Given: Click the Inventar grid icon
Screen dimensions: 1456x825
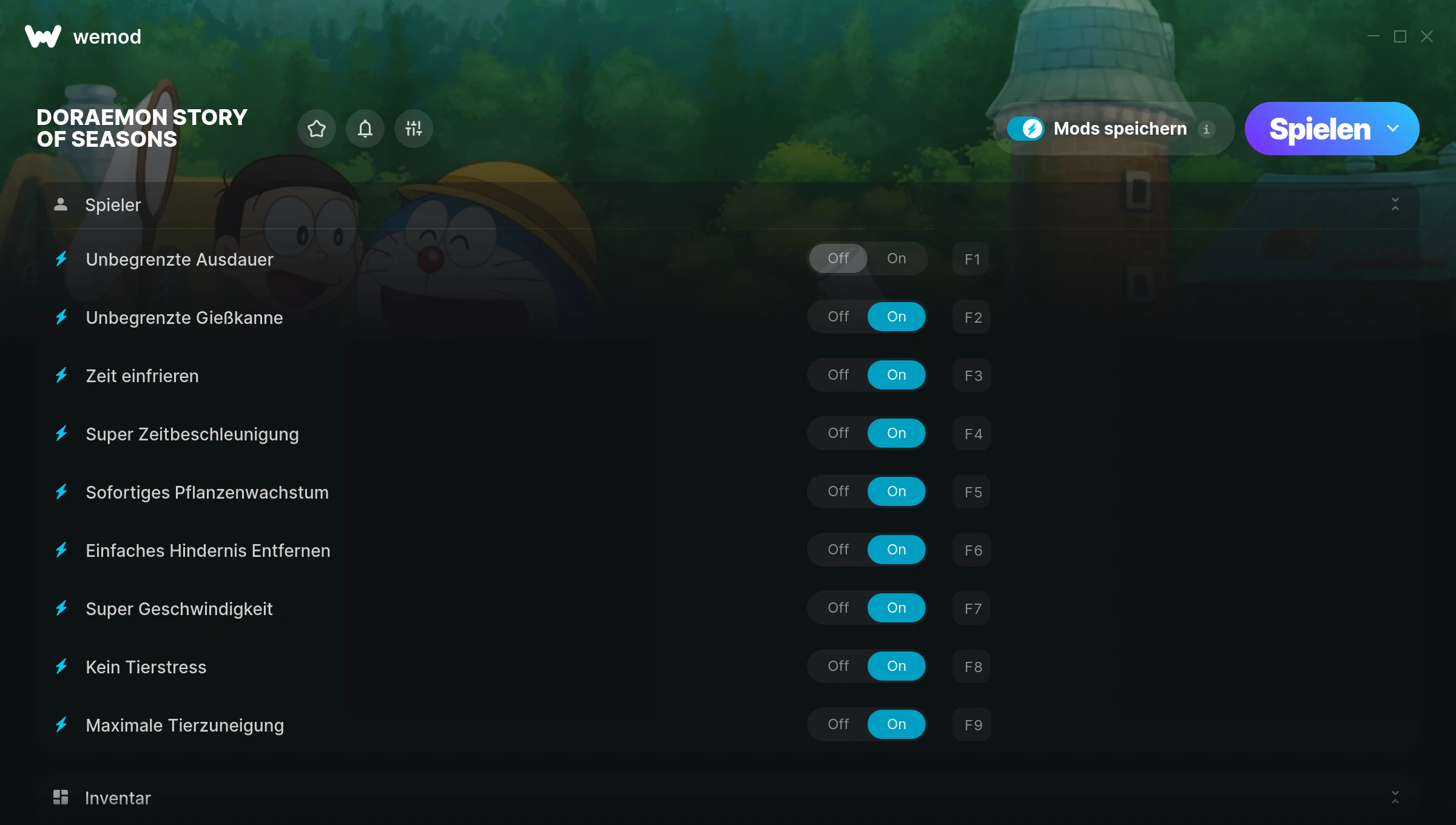Looking at the screenshot, I should (x=61, y=797).
